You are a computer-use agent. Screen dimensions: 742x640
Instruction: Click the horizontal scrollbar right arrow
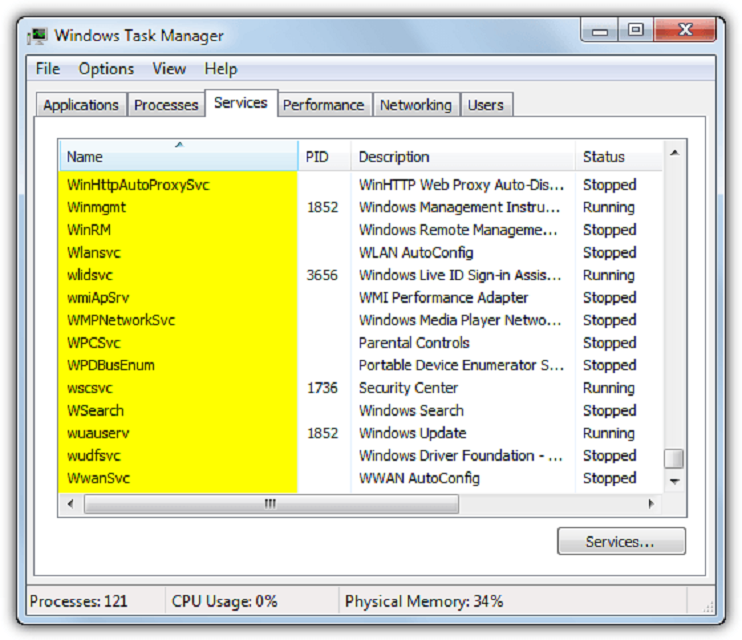(651, 504)
